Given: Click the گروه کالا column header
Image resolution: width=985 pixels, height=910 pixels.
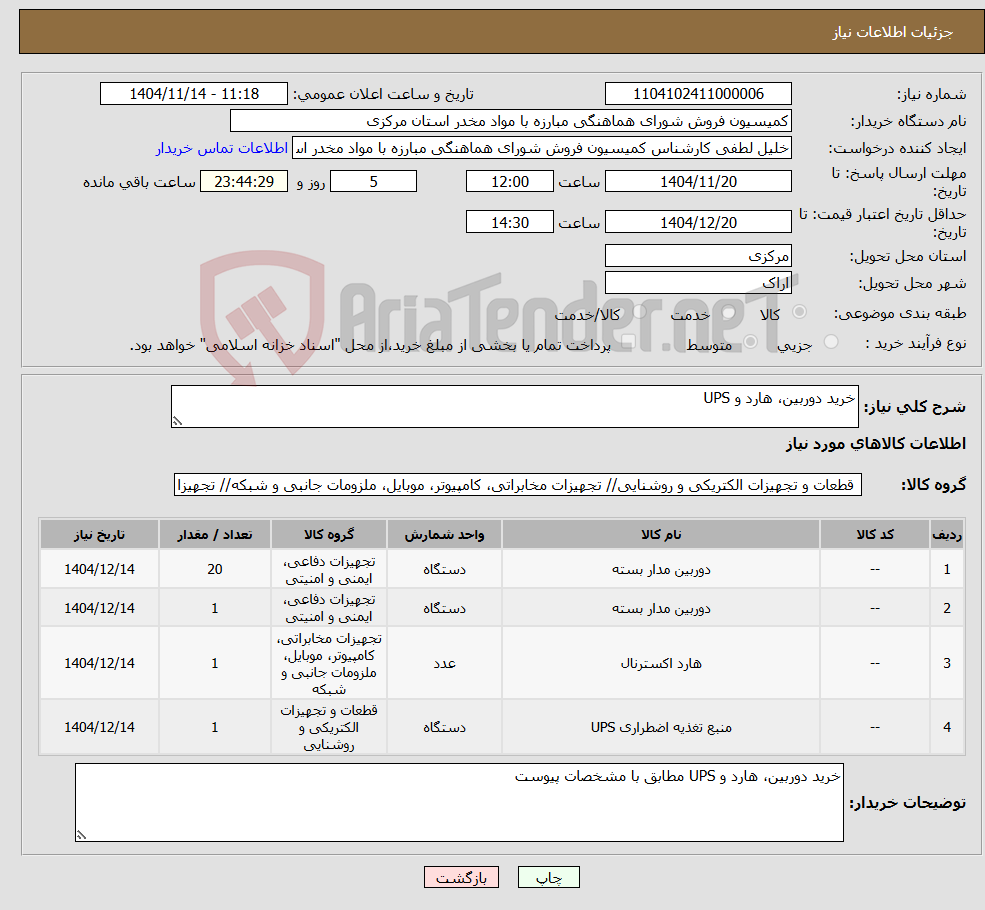Looking at the screenshot, I should [329, 534].
